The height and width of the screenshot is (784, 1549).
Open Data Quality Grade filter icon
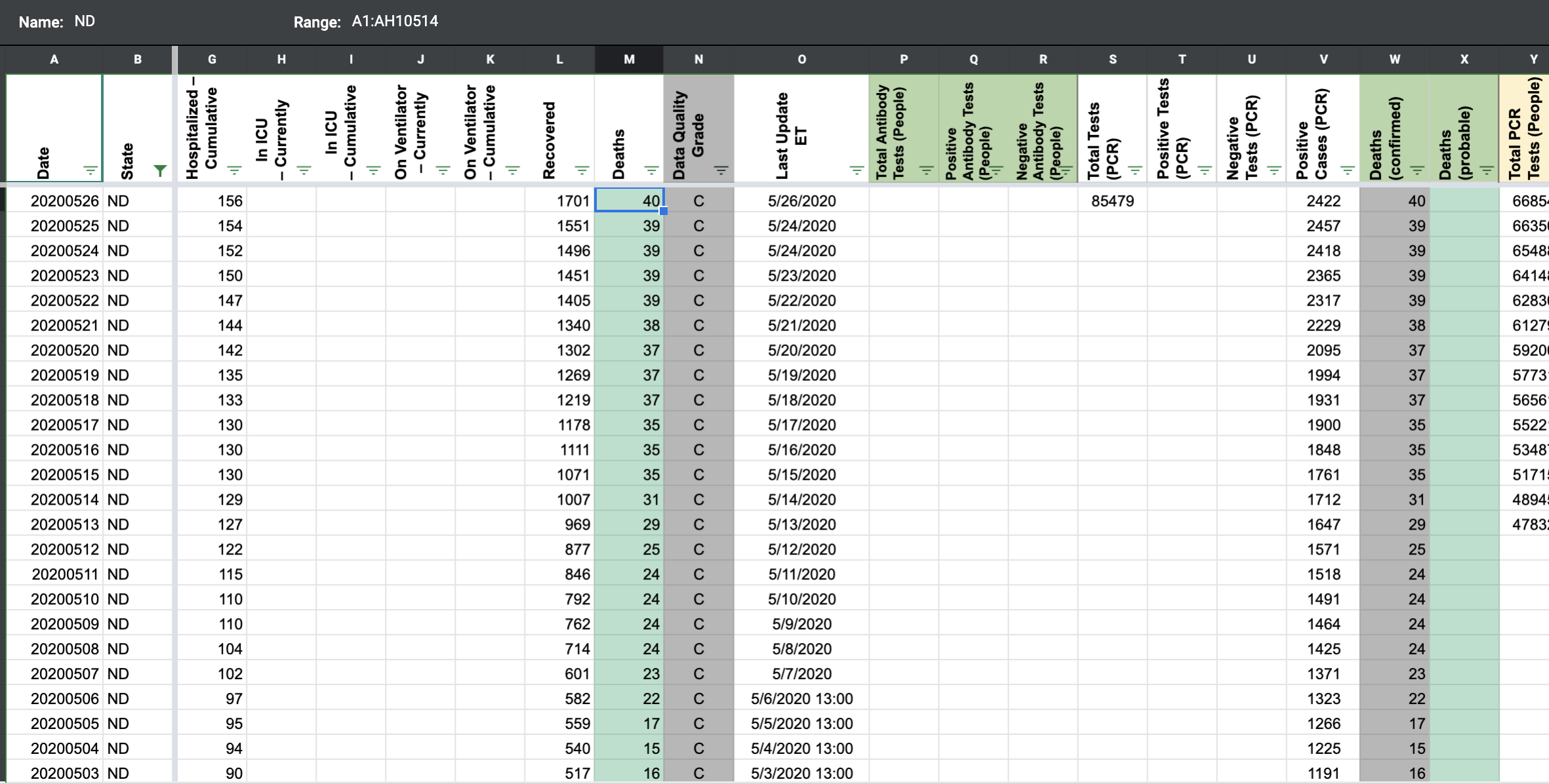[x=721, y=170]
